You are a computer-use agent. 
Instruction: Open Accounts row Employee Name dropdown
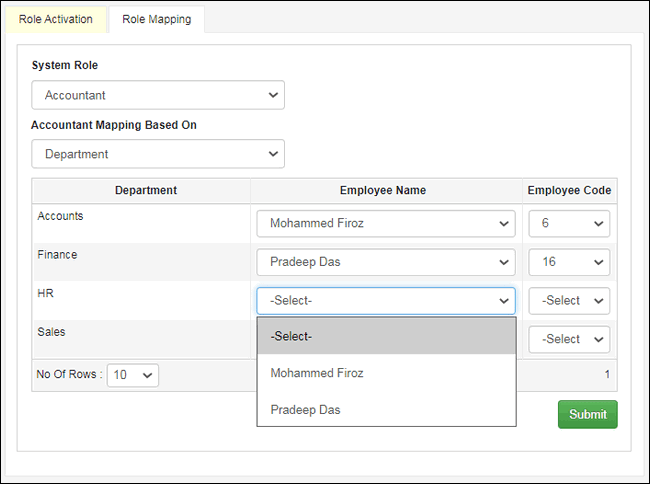pyautogui.click(x=386, y=223)
